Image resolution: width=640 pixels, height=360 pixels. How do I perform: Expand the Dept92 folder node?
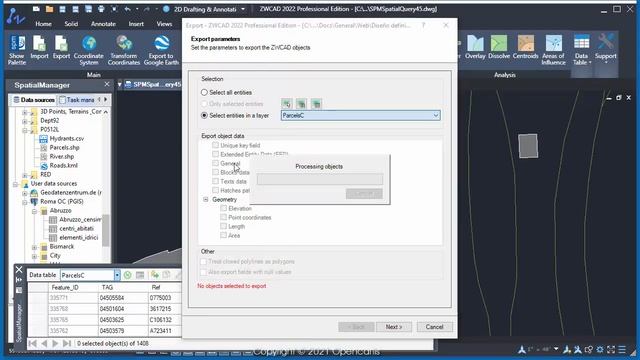(24, 121)
